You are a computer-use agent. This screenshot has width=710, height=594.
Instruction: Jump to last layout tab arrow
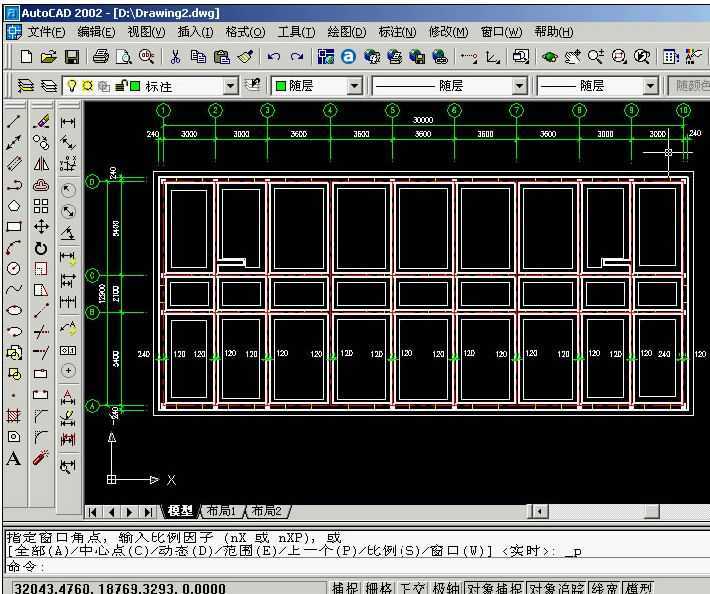click(x=148, y=512)
